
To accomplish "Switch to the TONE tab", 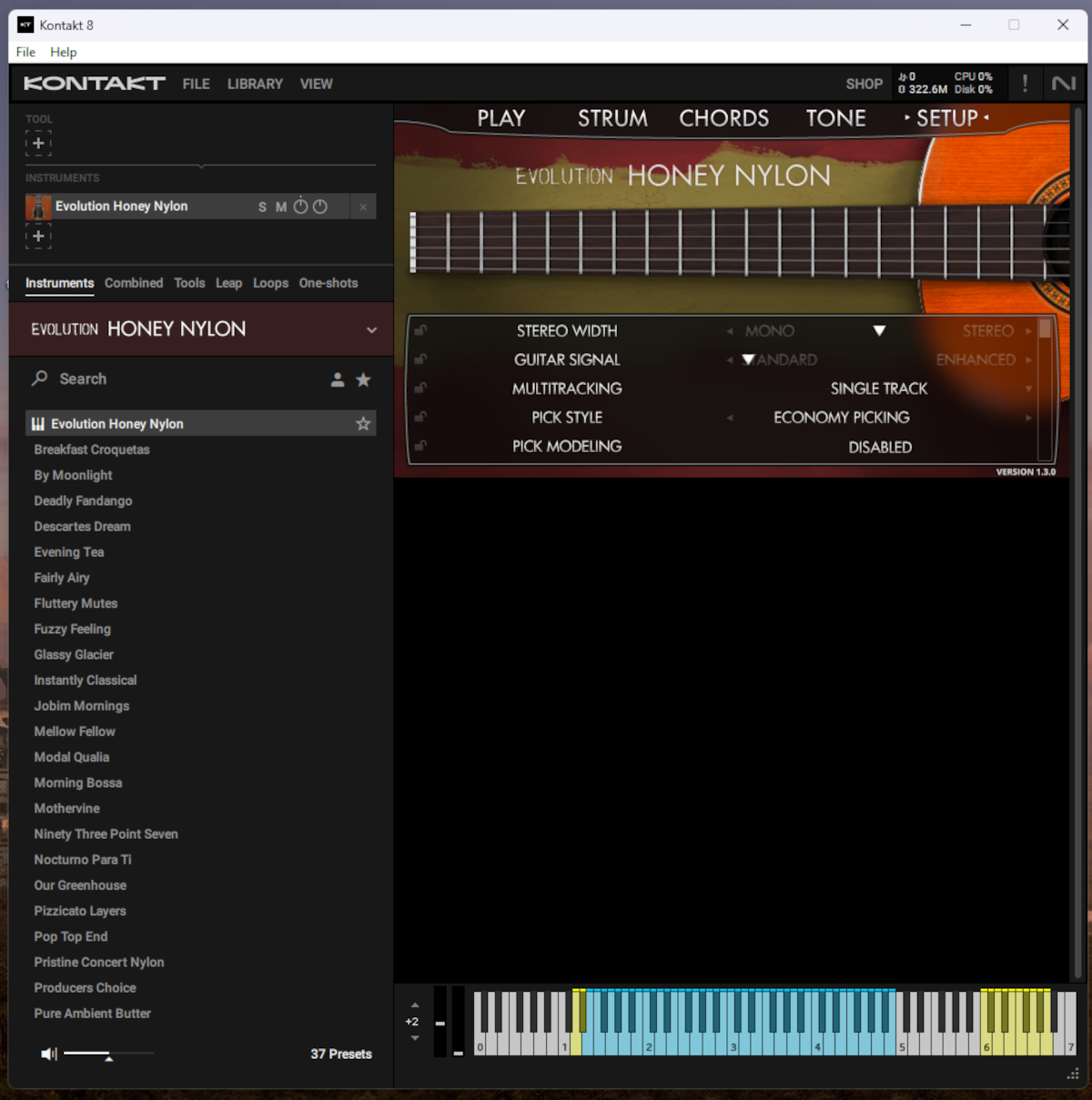I will coord(836,118).
